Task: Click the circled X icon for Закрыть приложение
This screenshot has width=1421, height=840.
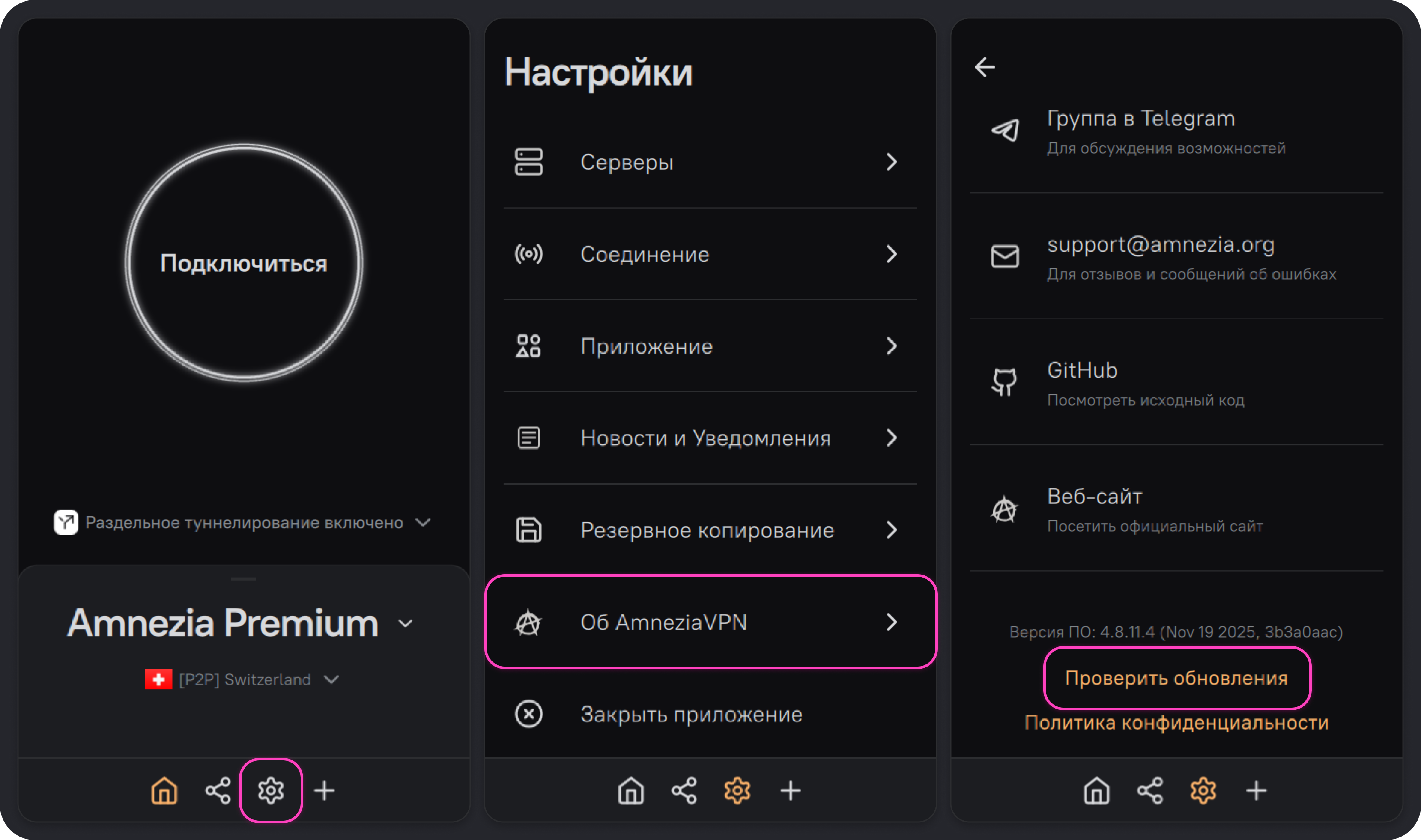Action: click(528, 714)
